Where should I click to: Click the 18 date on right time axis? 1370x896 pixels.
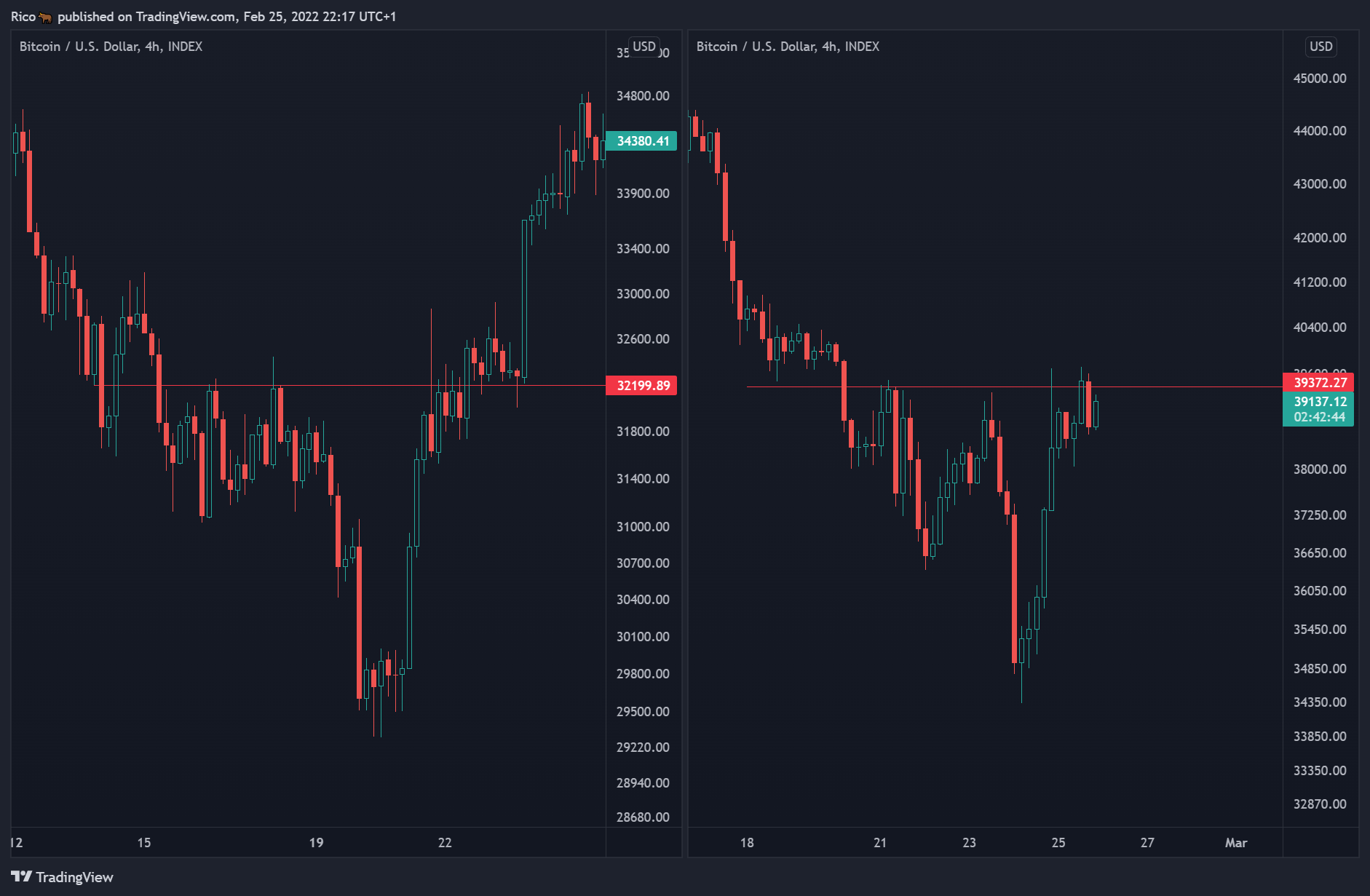(747, 843)
